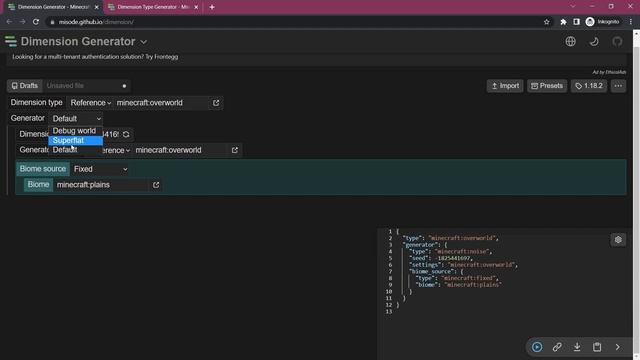Image resolution: width=640 pixels, height=360 pixels.
Task: Copy output to clipboard icon
Action: (597, 347)
